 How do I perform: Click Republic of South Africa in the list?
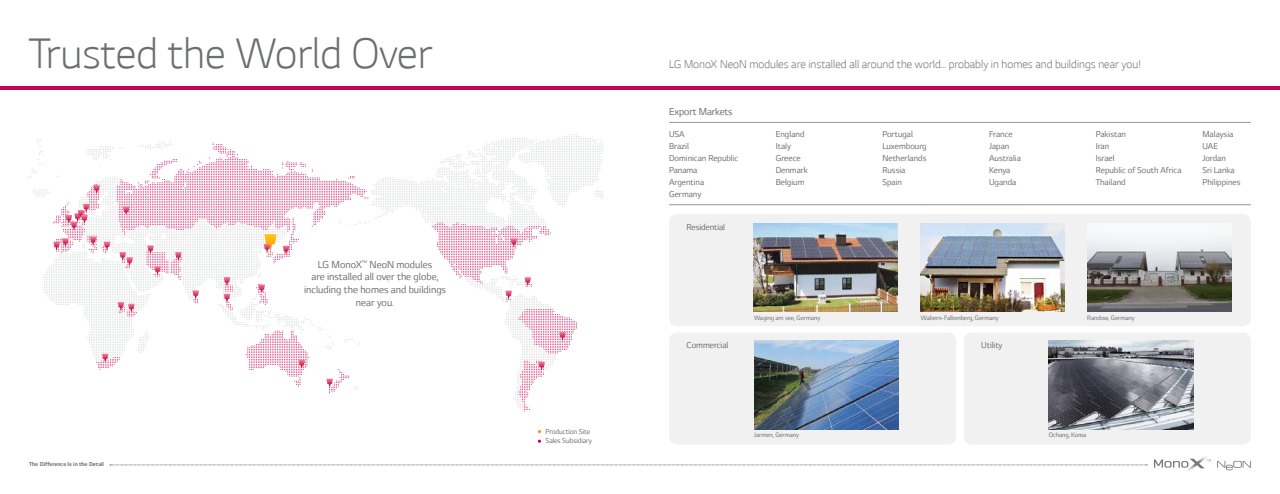point(1138,170)
